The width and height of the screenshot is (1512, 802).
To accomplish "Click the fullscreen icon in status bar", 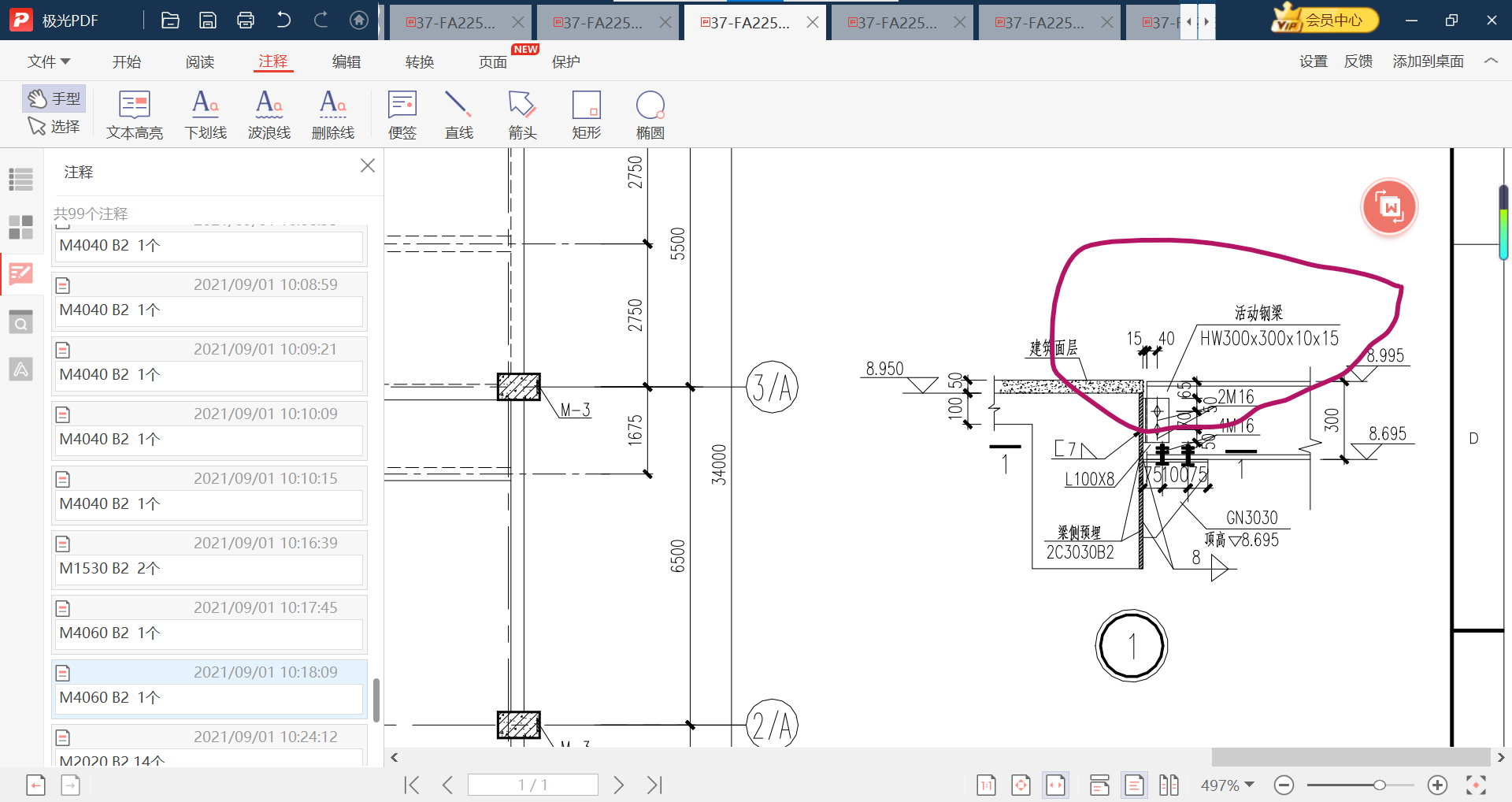I will (x=1476, y=785).
